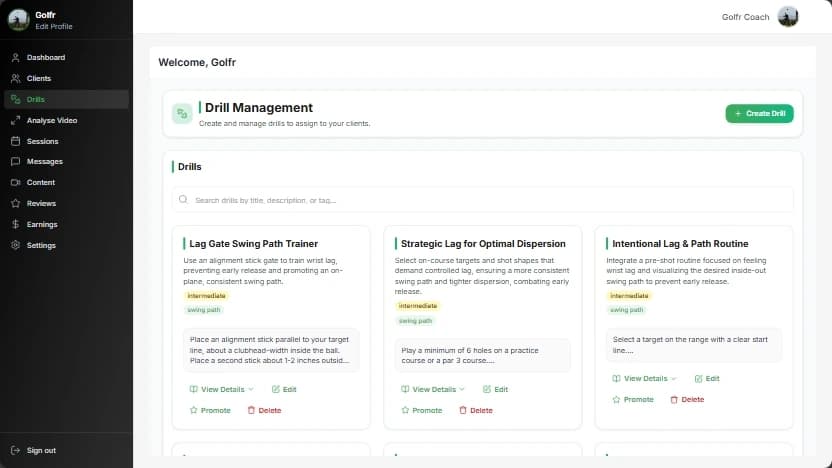Click the Golfr Coach profile avatar
832x468 pixels.
click(x=788, y=17)
